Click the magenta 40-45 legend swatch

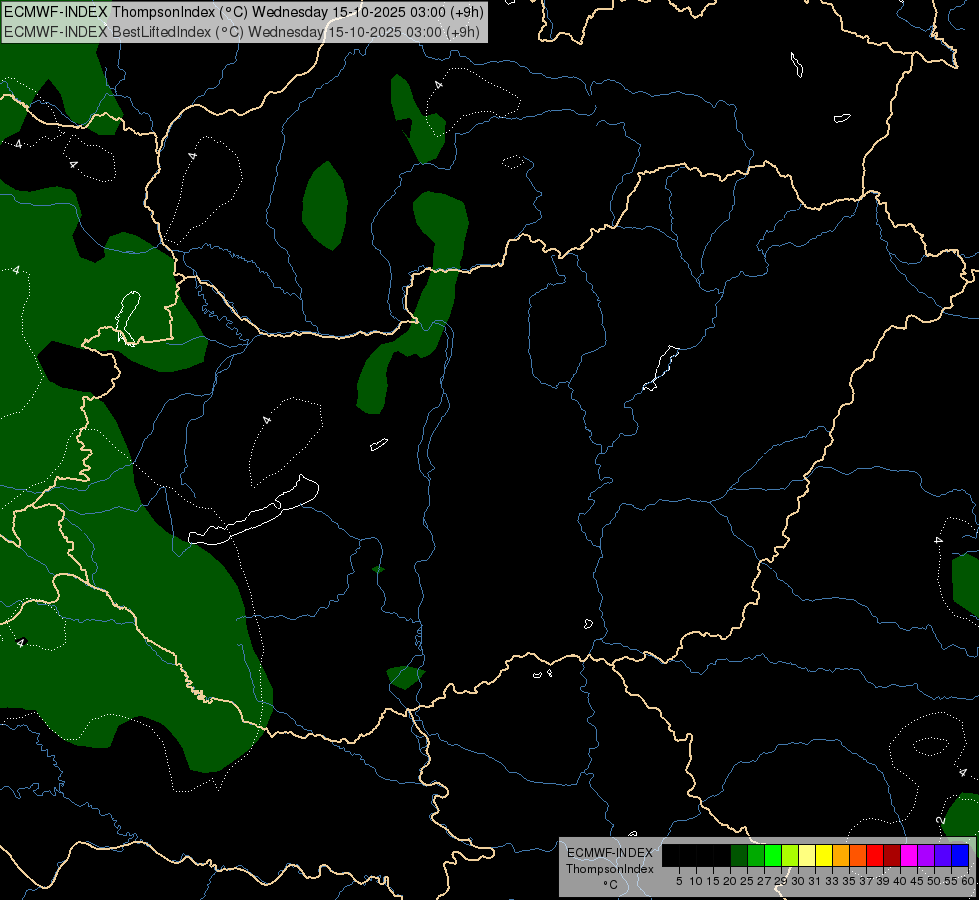(x=909, y=855)
